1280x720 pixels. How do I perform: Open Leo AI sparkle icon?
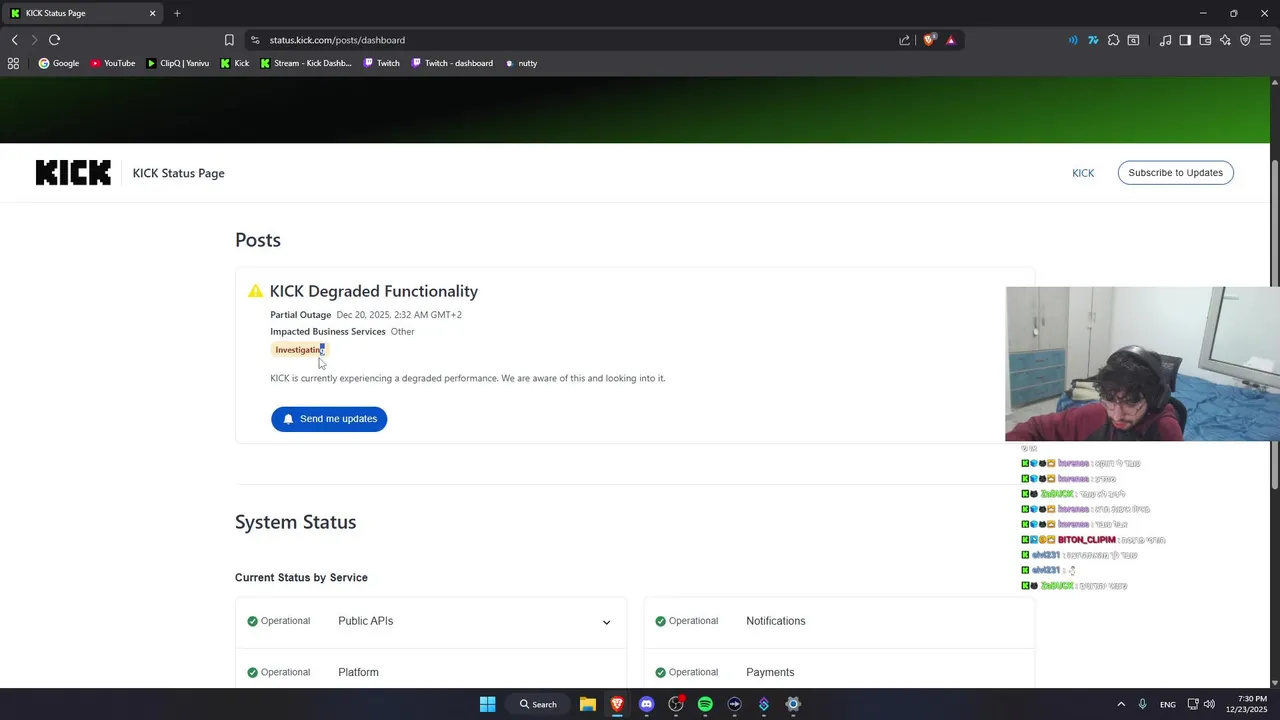click(1225, 40)
